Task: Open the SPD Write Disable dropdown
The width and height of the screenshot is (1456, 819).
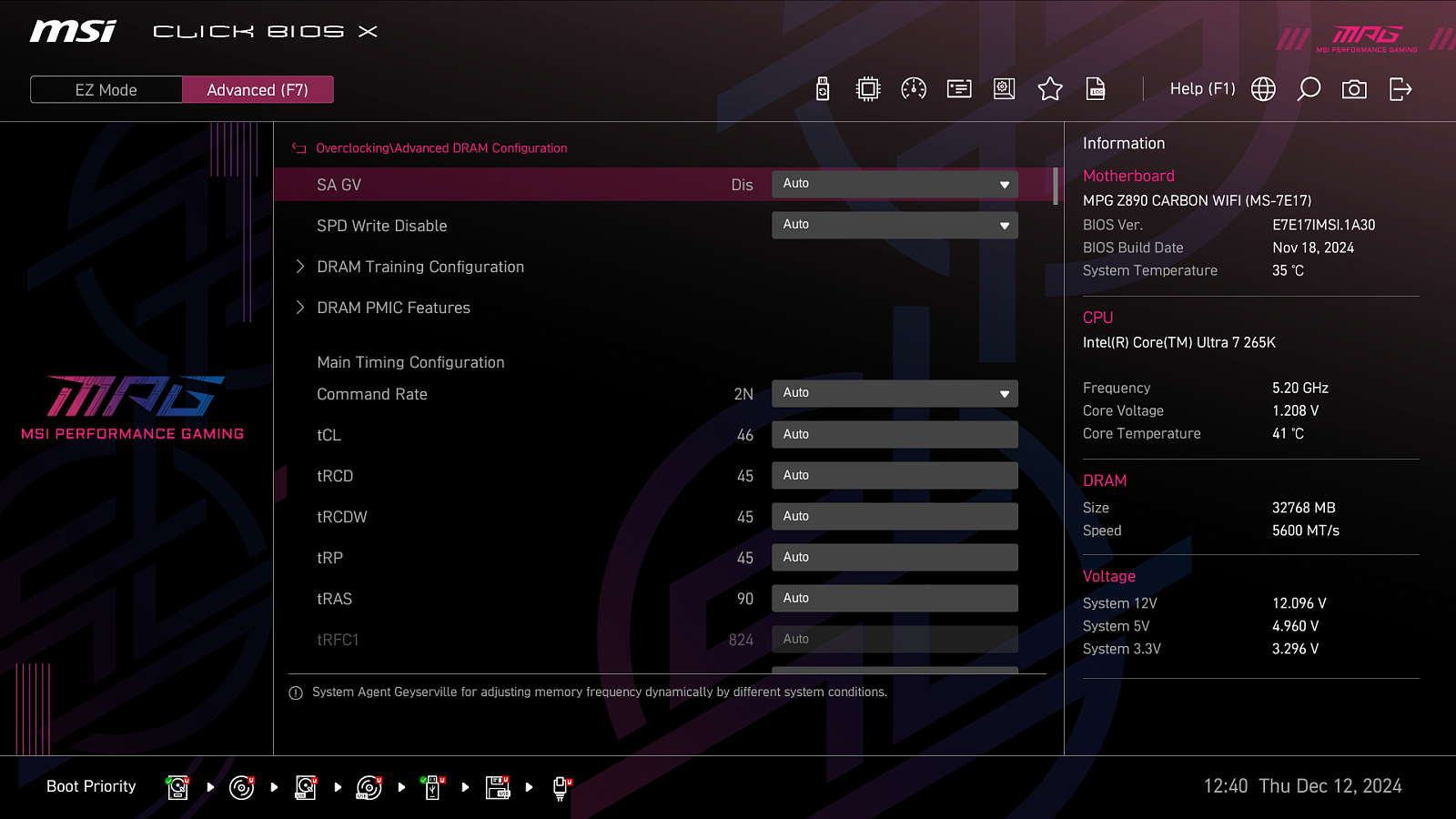Action: coord(895,225)
